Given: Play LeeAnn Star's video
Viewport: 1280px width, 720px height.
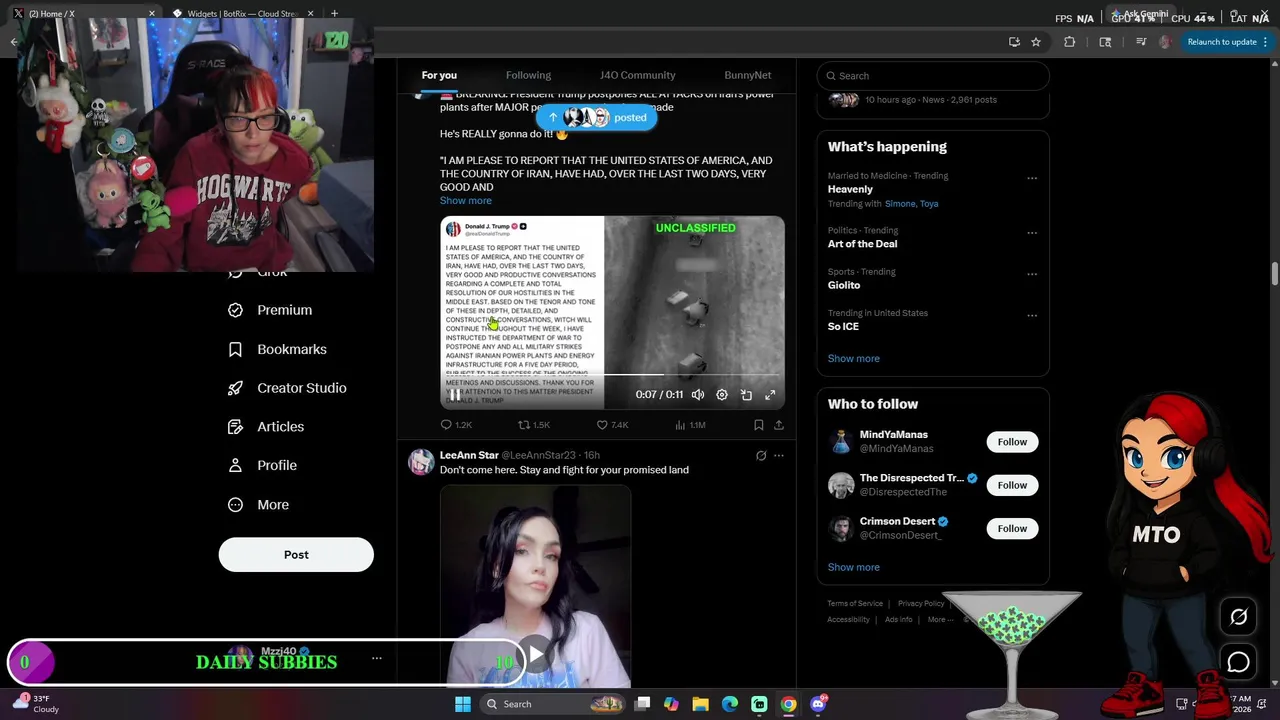Looking at the screenshot, I should 536,655.
